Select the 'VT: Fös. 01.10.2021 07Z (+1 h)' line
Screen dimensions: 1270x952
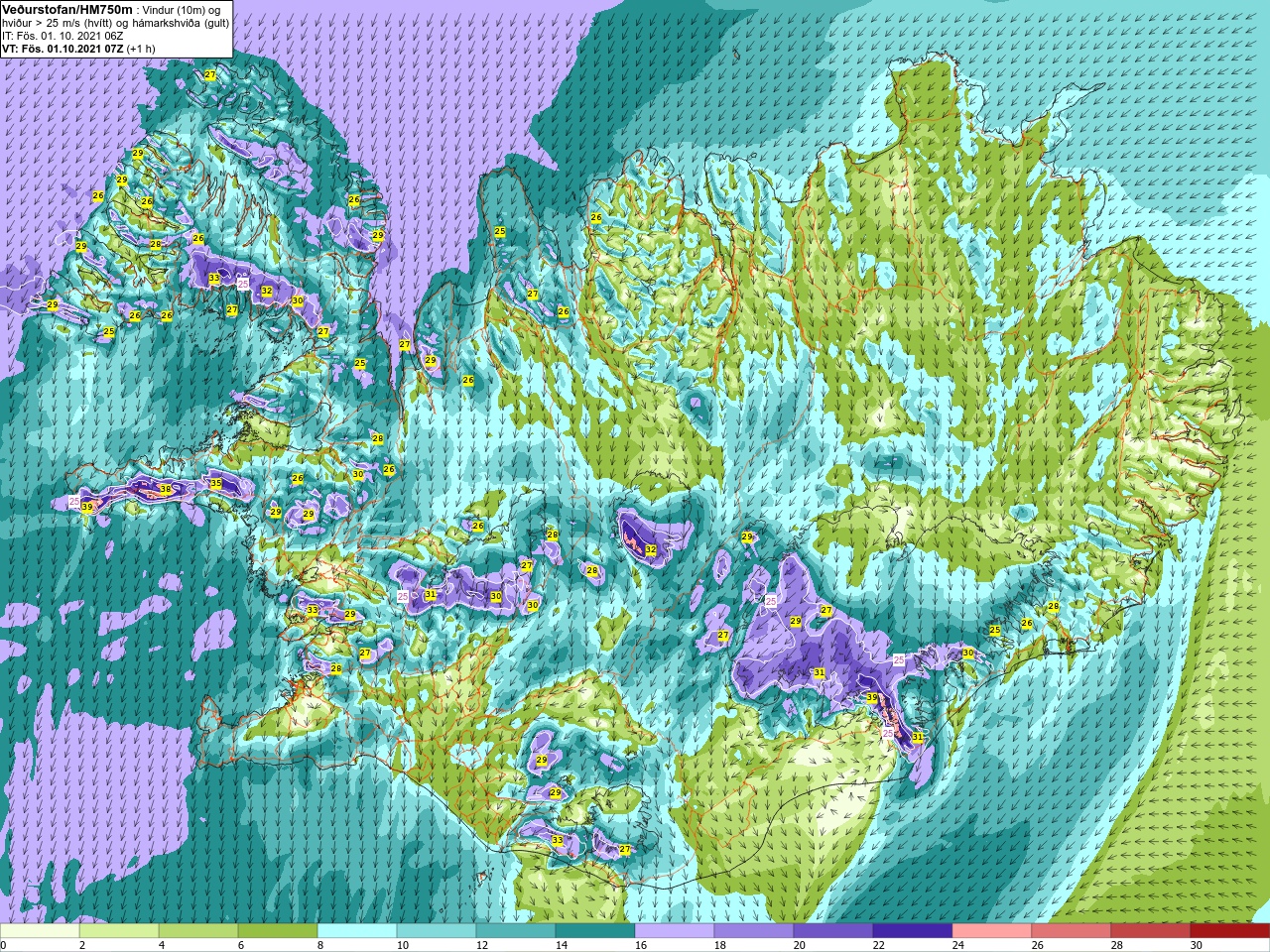(78, 48)
